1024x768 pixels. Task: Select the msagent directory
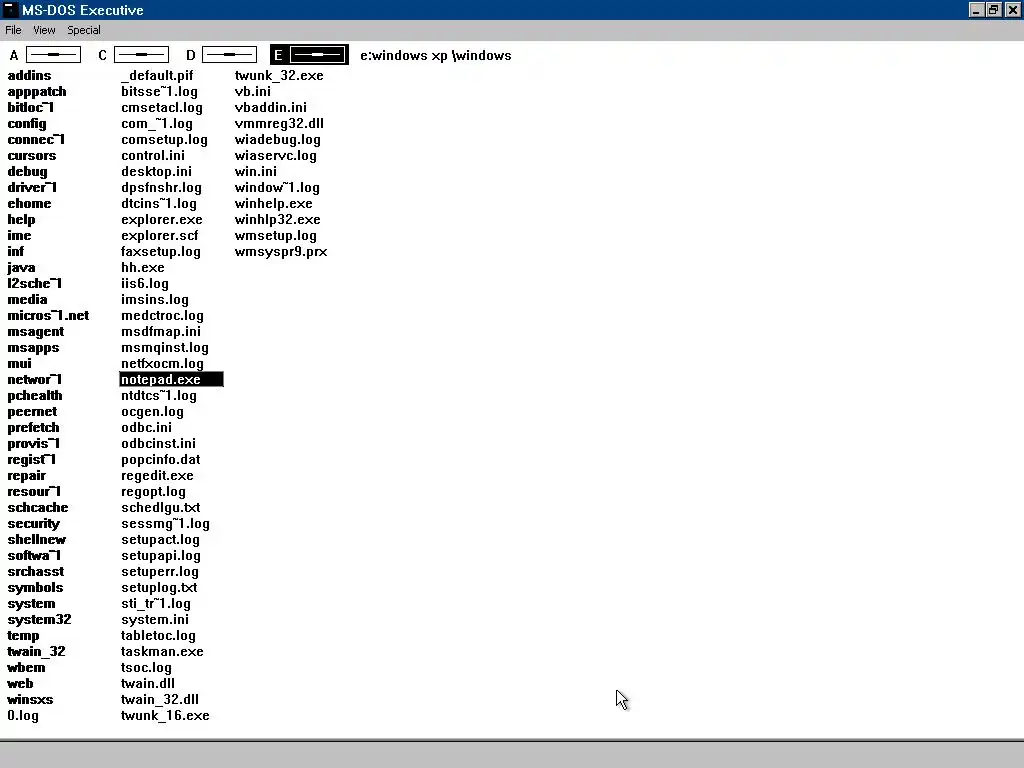36,332
